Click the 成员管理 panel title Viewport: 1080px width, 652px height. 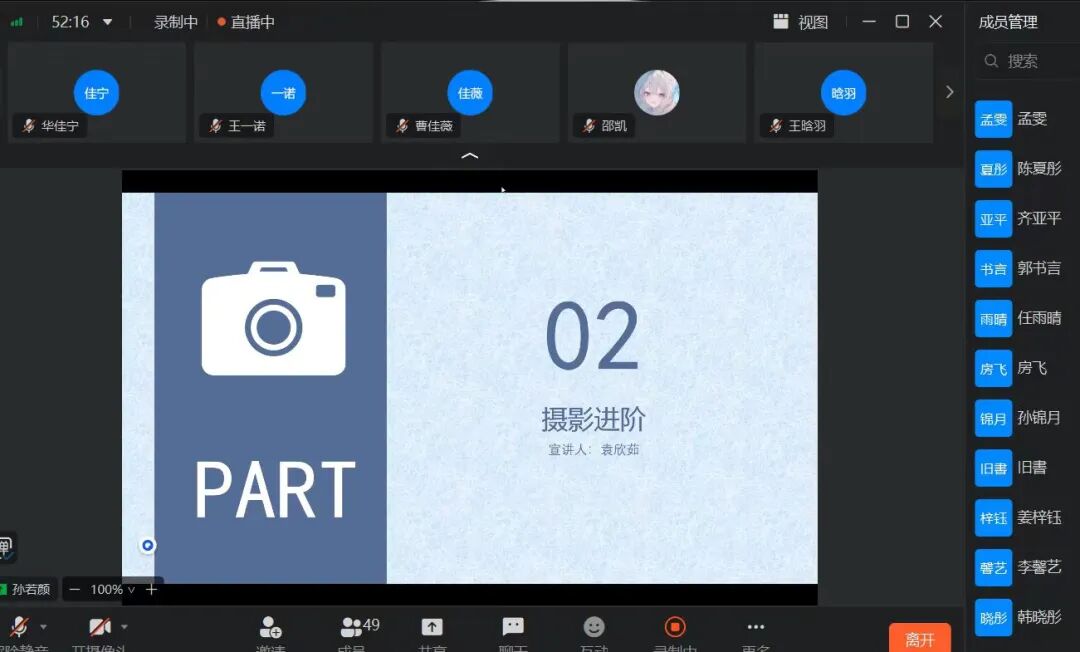[x=1008, y=22]
